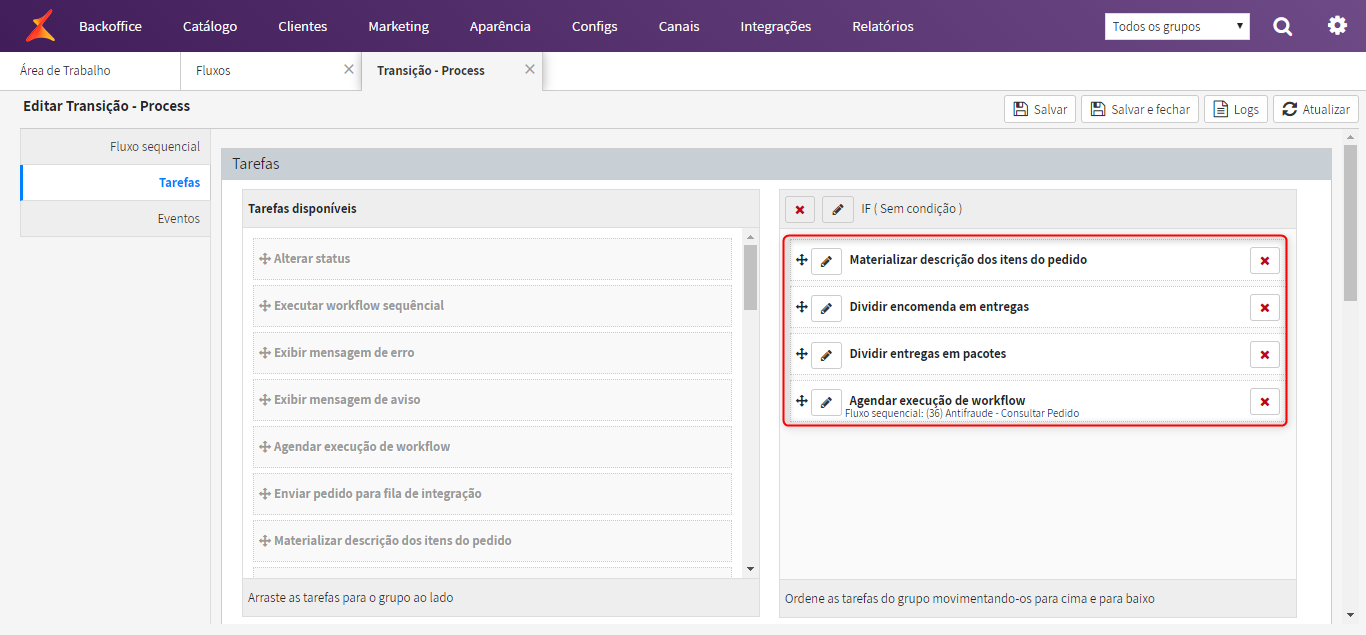This screenshot has height=635, width=1366.
Task: Open the Clientes menu
Action: click(x=303, y=26)
